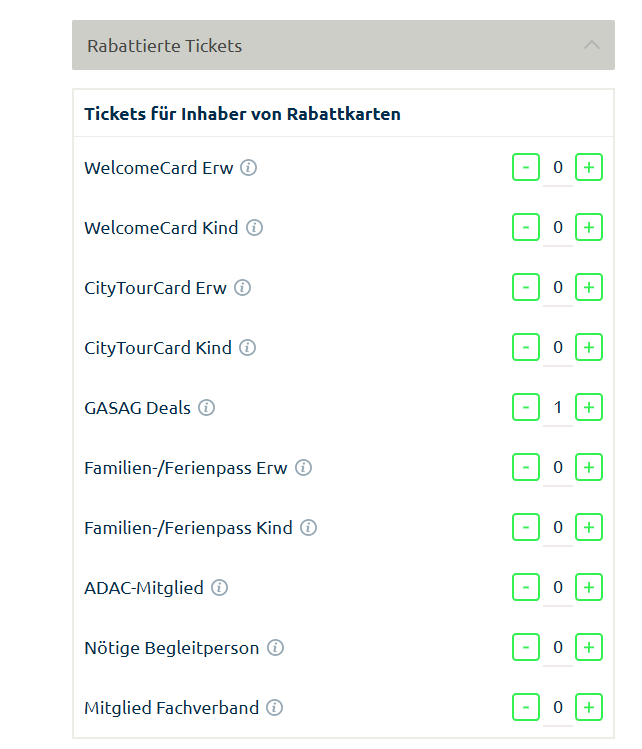Open Nötige Begleitperson info icon
This screenshot has width=642, height=749.
point(275,648)
